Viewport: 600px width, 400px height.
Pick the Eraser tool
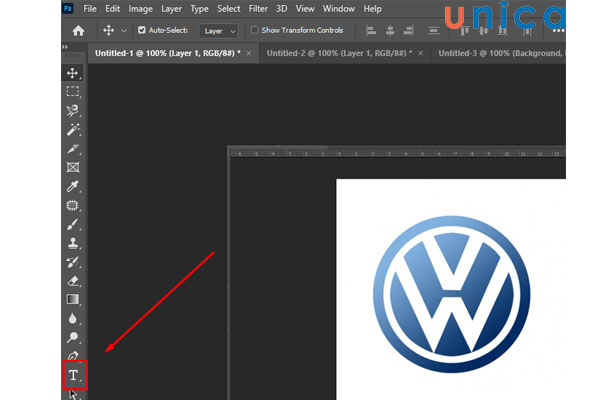coord(73,280)
